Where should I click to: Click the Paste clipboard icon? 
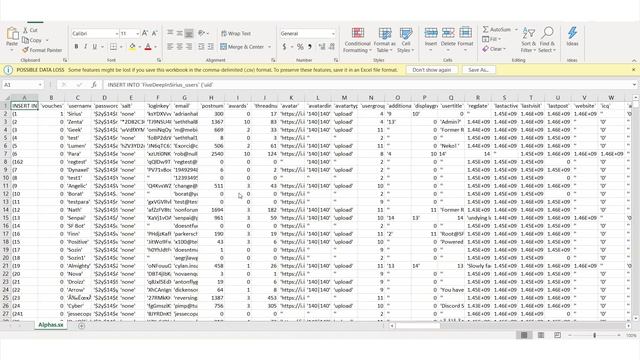click(12, 34)
